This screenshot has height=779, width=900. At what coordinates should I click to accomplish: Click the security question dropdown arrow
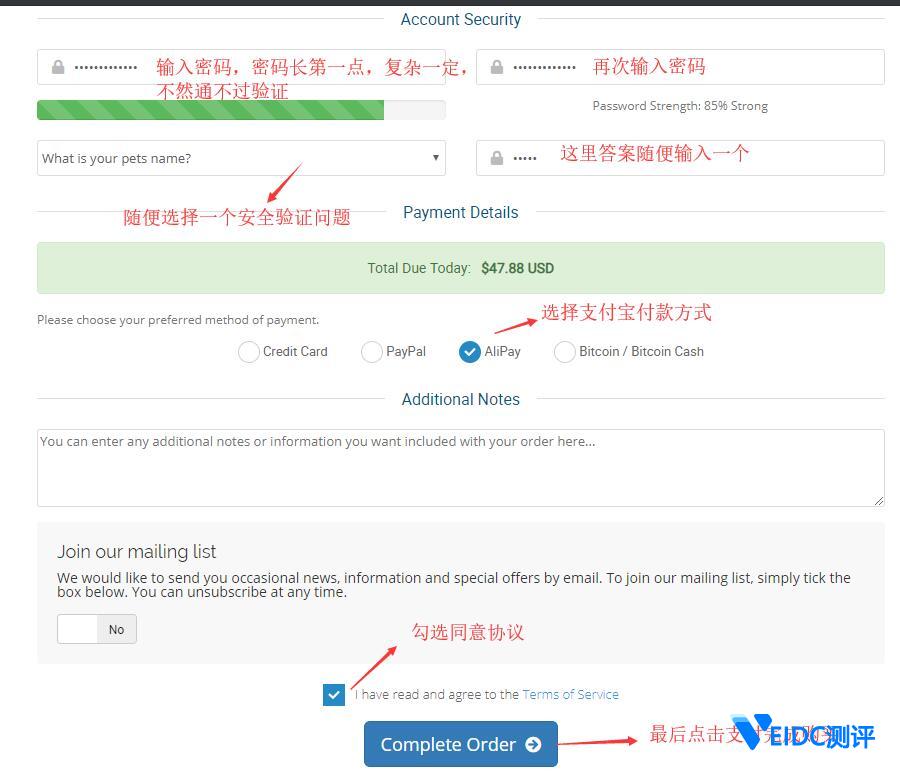435,158
